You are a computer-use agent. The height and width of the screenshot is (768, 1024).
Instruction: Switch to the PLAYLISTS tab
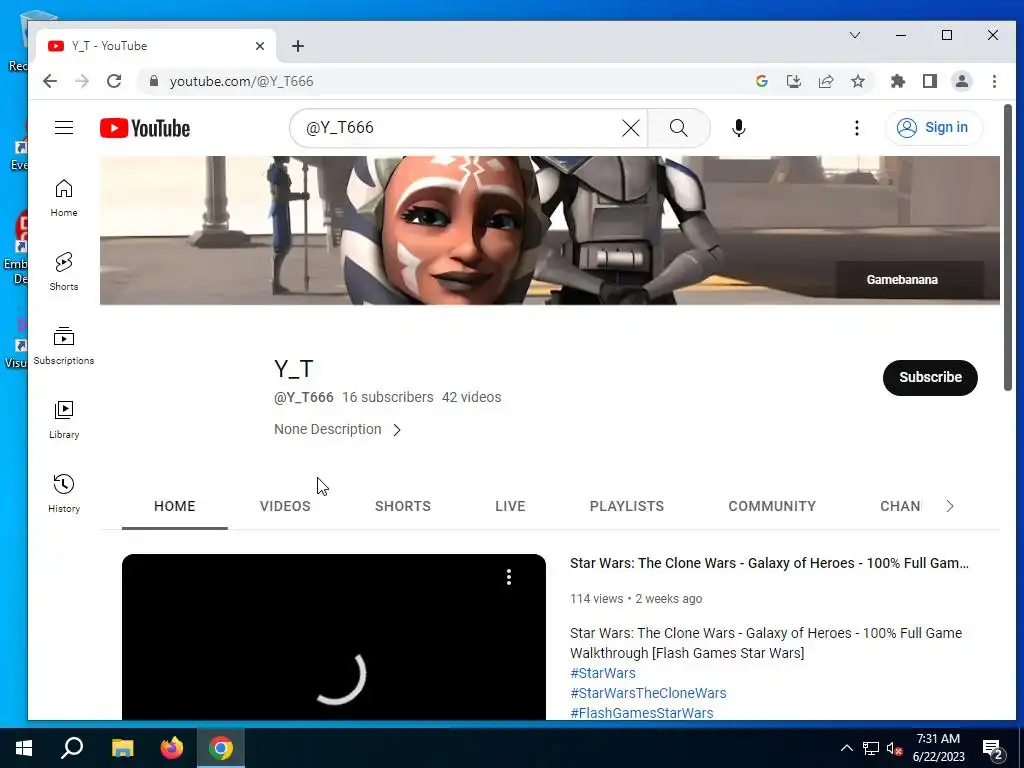click(627, 506)
